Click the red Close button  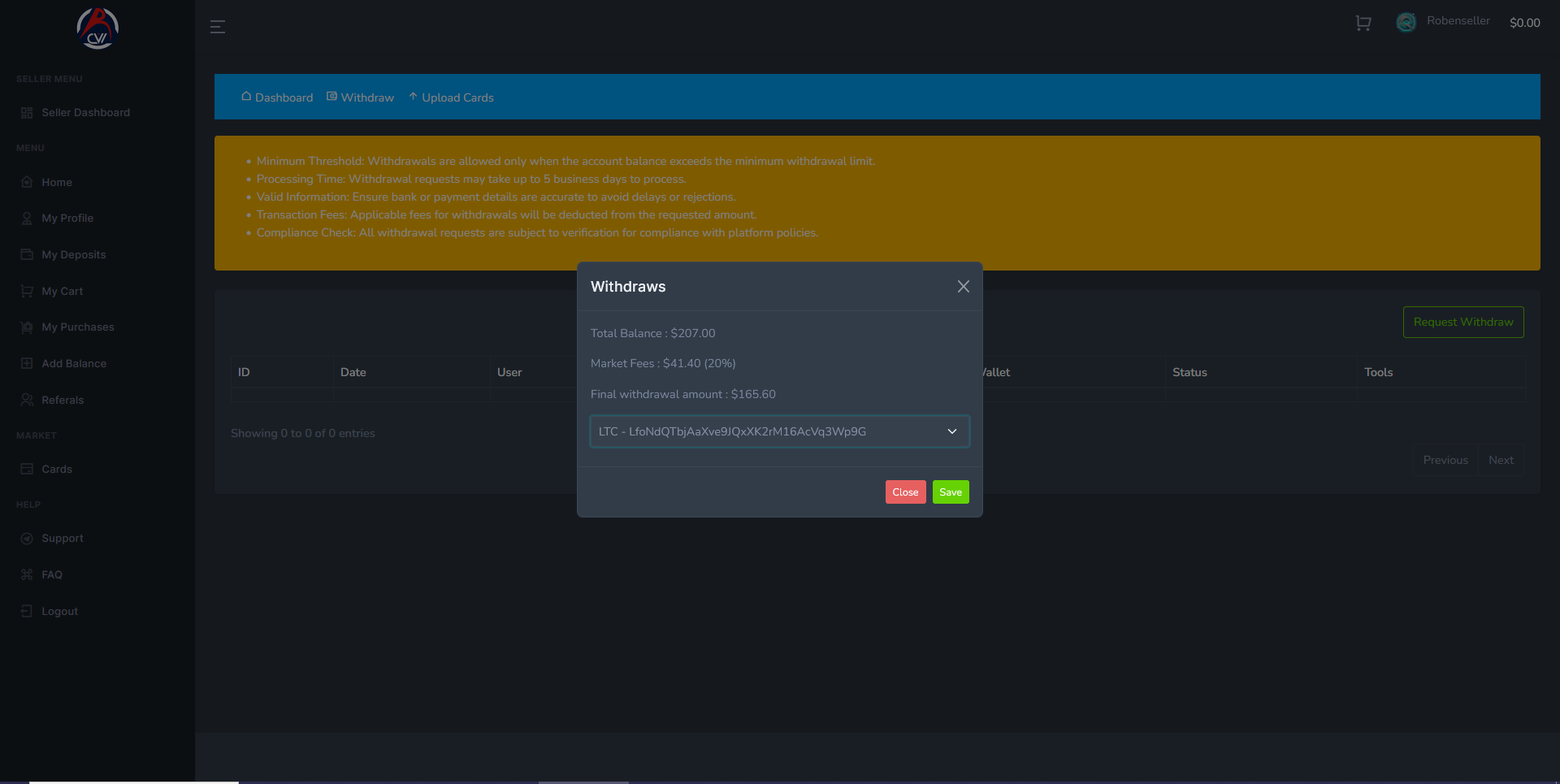pos(906,492)
